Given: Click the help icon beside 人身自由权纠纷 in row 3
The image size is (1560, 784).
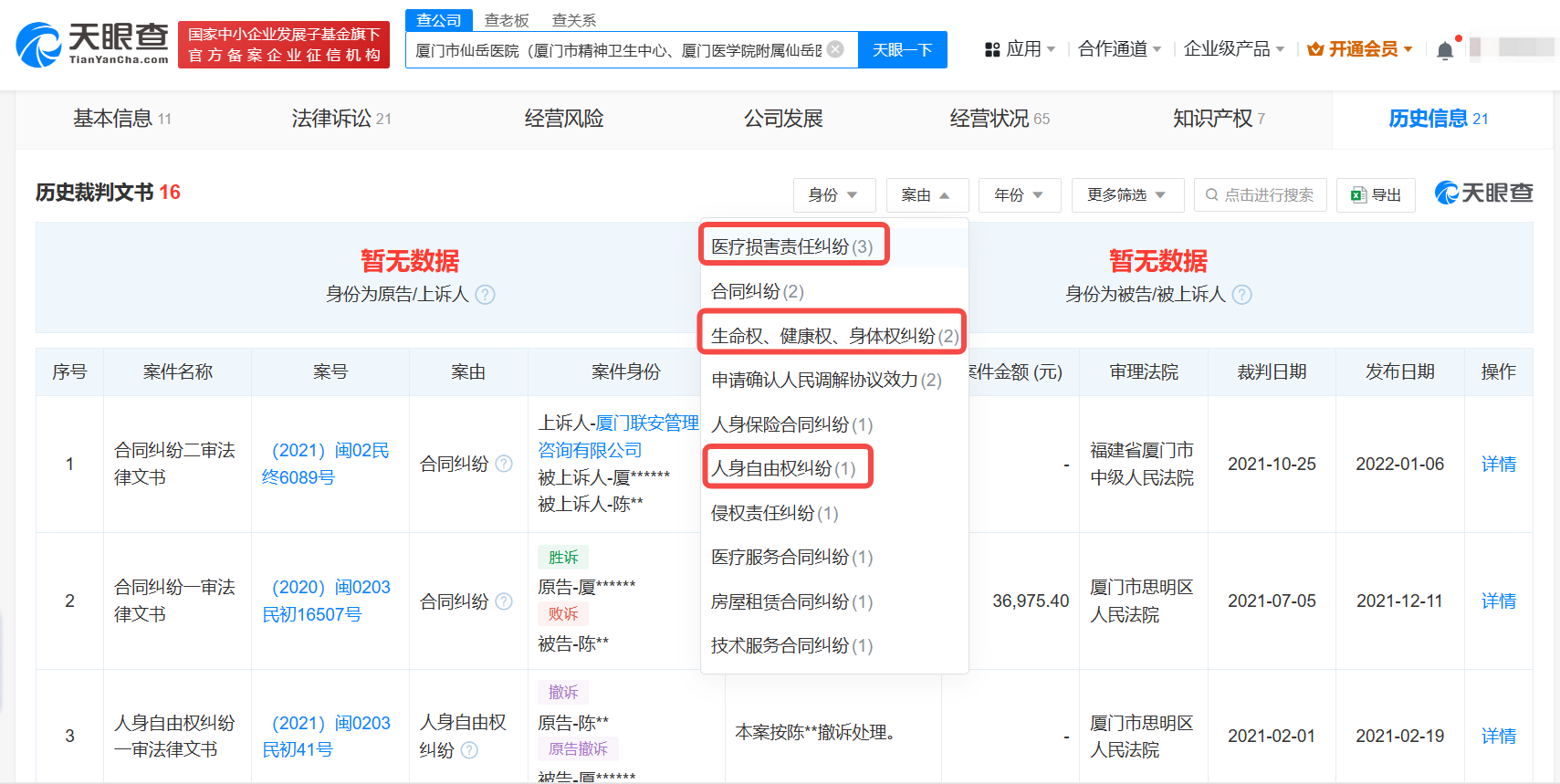Looking at the screenshot, I should coord(469,750).
